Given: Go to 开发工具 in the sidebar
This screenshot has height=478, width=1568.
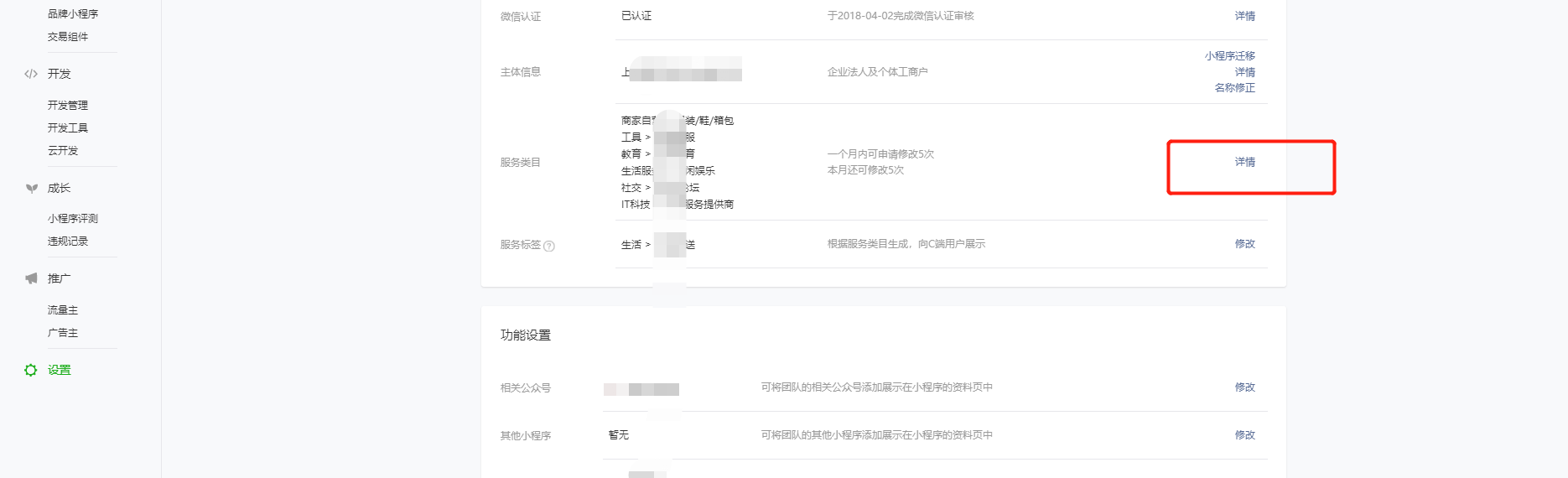Looking at the screenshot, I should (x=68, y=128).
